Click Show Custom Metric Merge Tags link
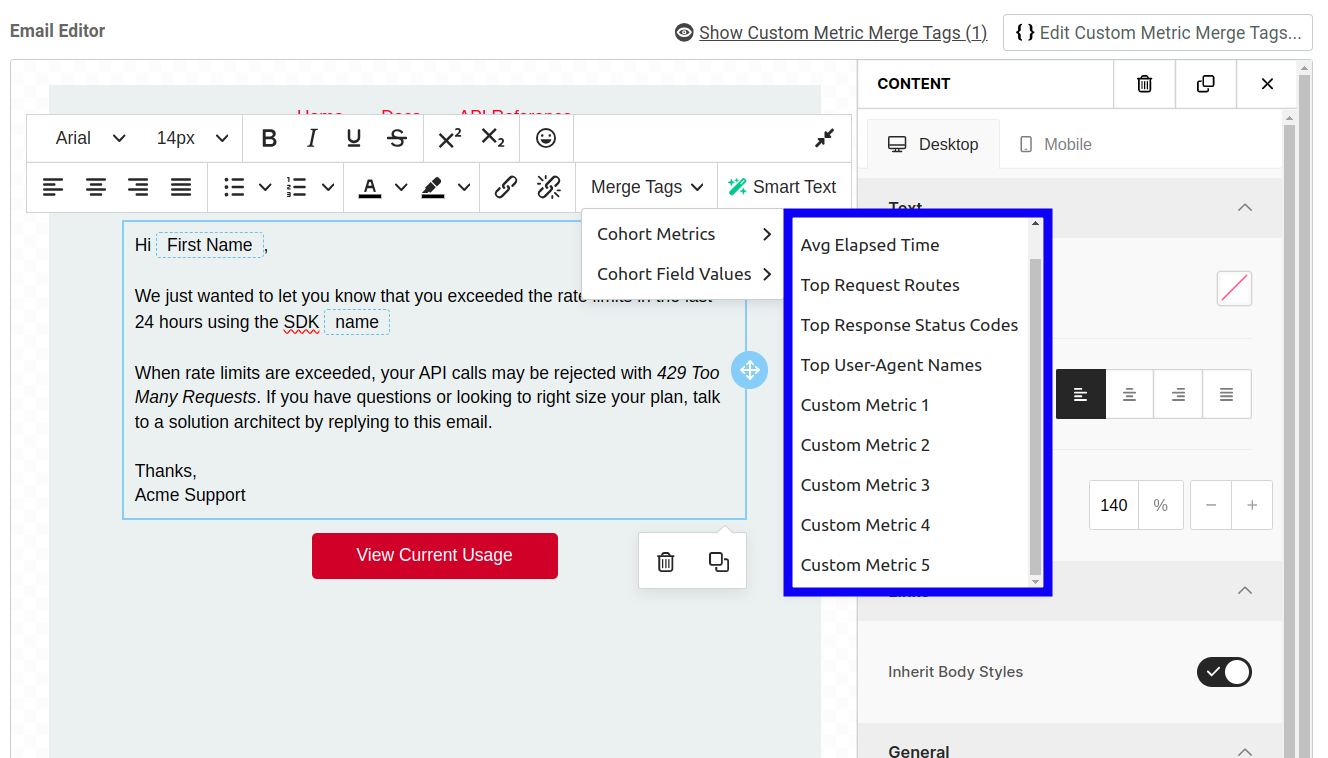1328x758 pixels. pos(843,32)
